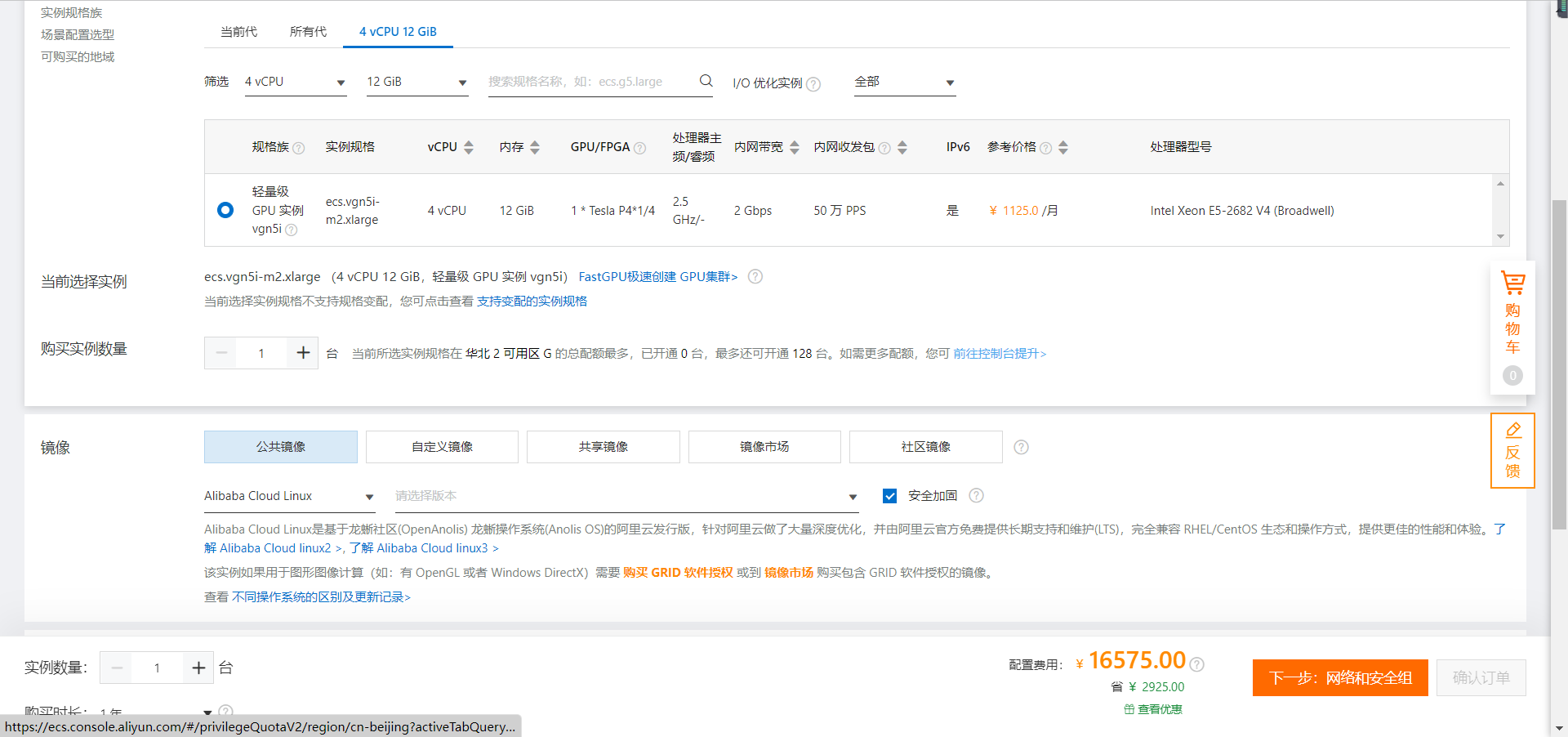Image resolution: width=1568 pixels, height=737 pixels.
Task: Open 了解 Alibaba Cloud linux3 link
Action: (424, 548)
